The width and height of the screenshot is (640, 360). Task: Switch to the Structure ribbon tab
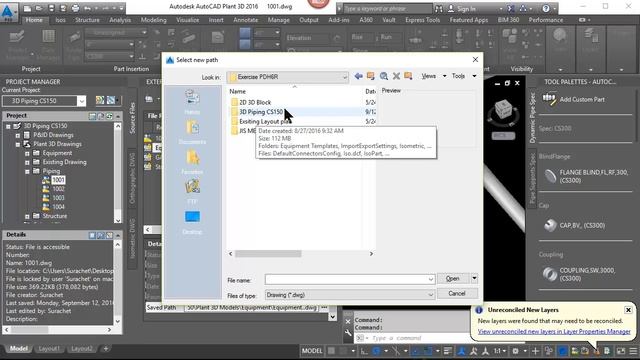tap(87, 20)
